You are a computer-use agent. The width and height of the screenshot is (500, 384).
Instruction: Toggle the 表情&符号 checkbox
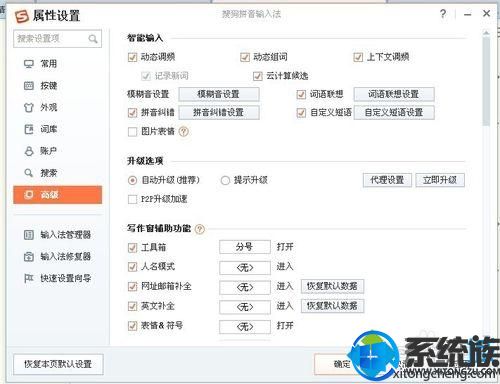pos(132,325)
